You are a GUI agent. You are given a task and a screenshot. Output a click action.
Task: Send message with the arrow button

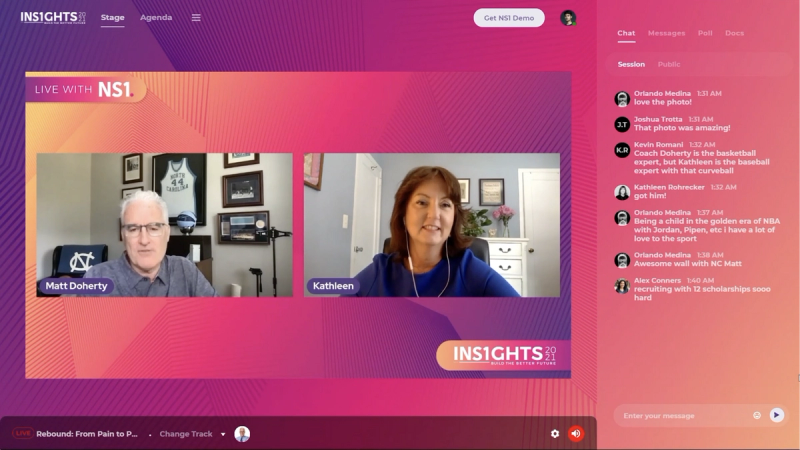click(777, 415)
